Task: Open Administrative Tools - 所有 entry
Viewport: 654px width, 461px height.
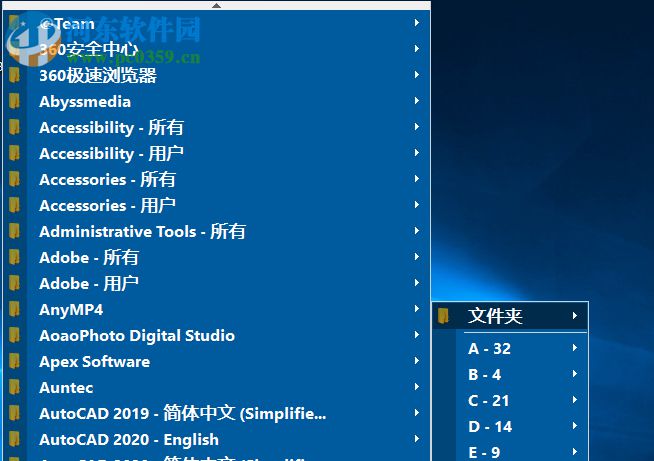Action: tap(217, 231)
